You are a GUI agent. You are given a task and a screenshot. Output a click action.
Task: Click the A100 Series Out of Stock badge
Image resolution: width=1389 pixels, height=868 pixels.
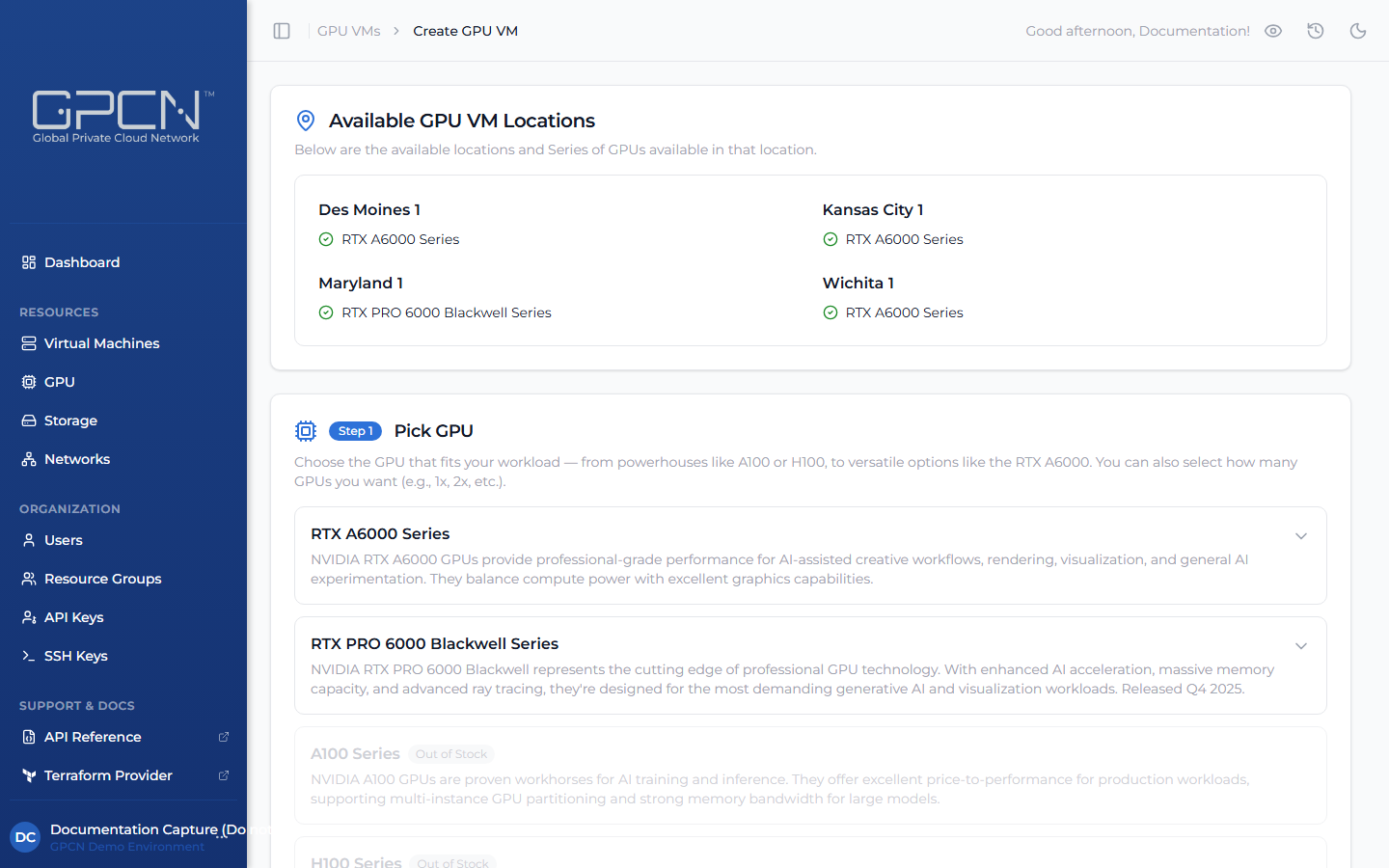[451, 754]
